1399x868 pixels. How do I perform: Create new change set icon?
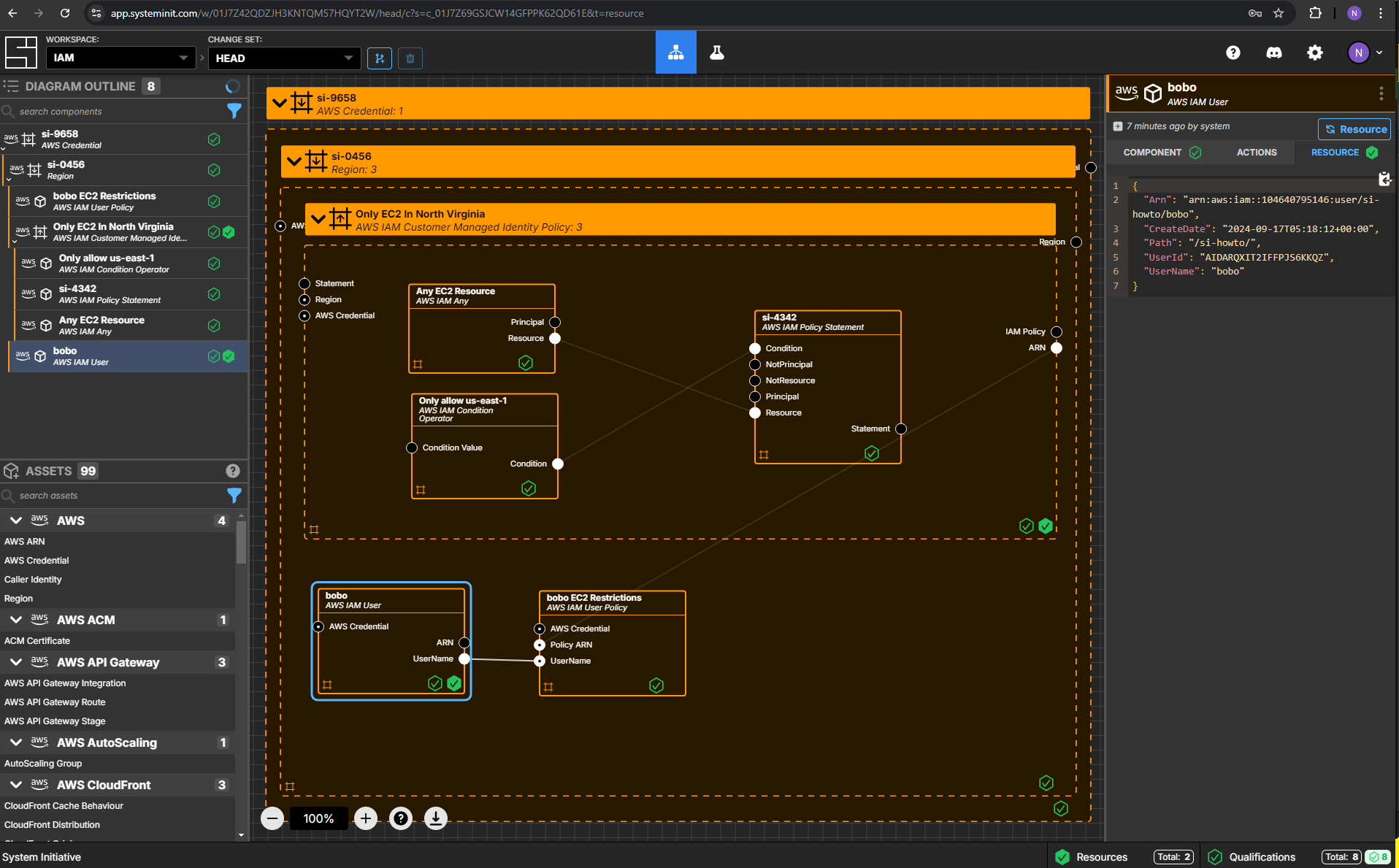point(380,58)
